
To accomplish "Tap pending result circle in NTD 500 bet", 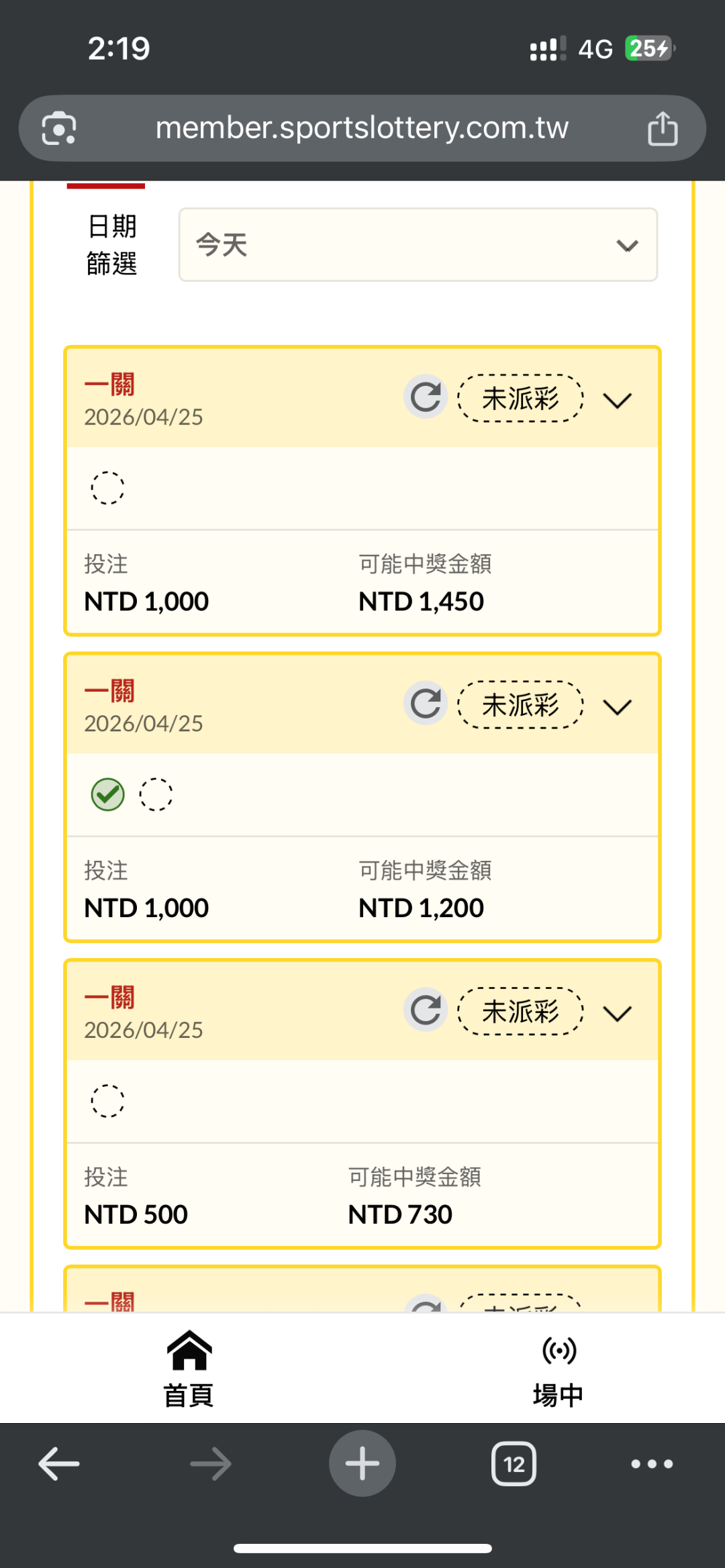I will click(x=107, y=1101).
